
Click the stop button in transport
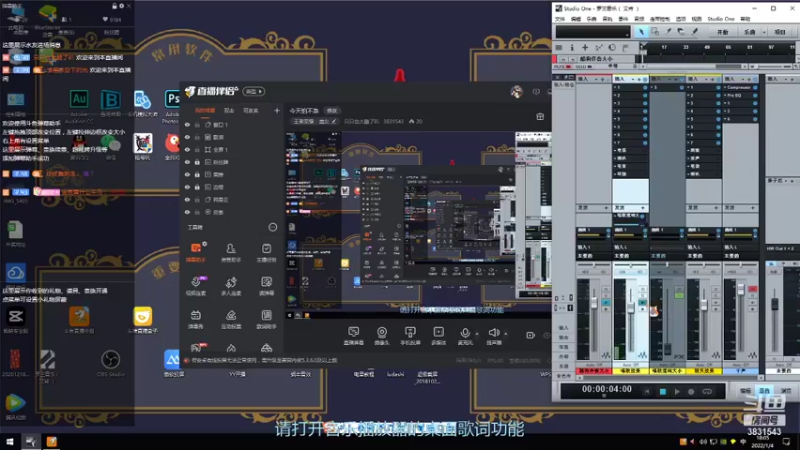tap(663, 392)
